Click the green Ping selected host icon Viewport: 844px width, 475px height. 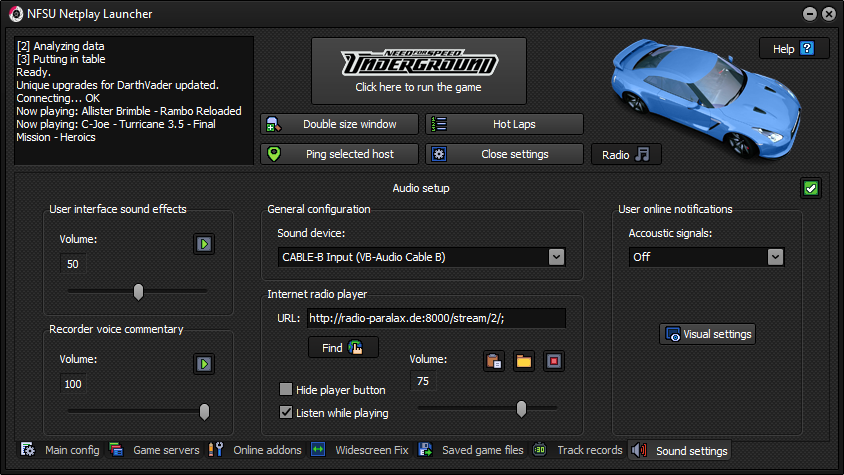click(274, 154)
